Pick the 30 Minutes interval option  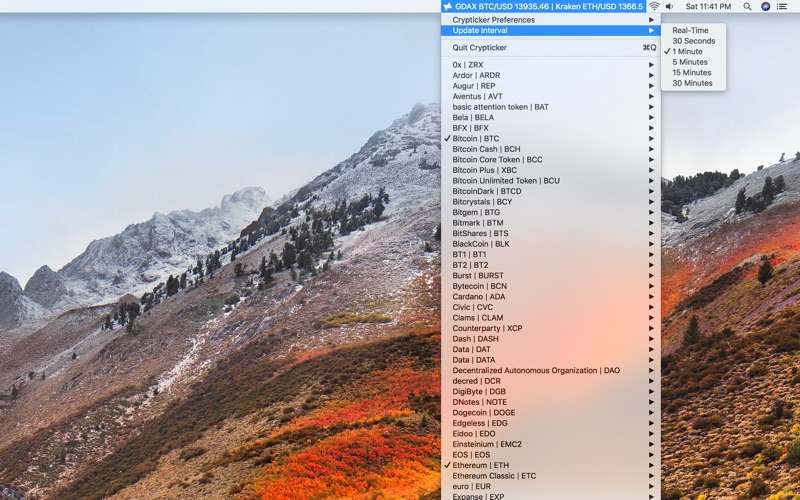click(692, 83)
